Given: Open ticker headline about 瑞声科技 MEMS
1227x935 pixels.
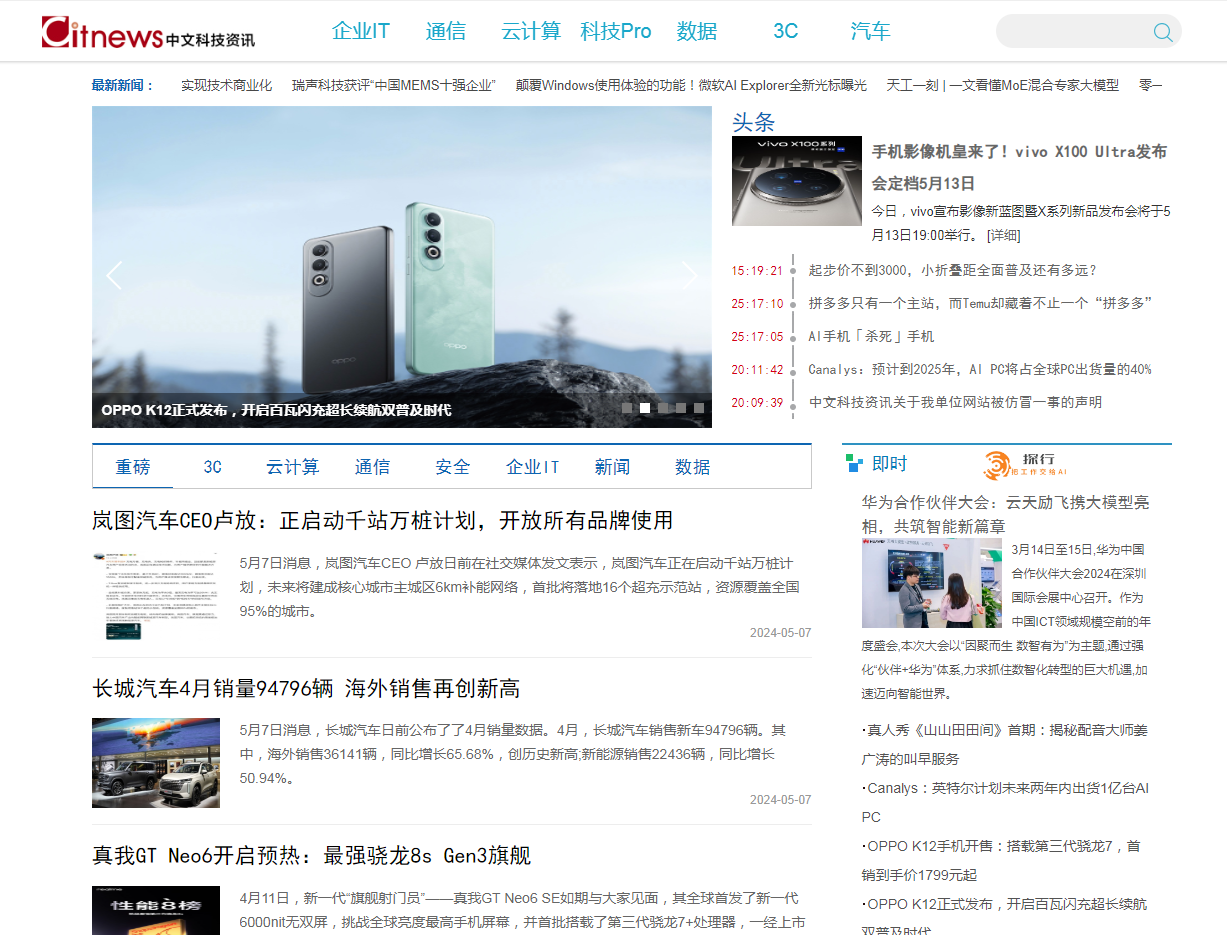Looking at the screenshot, I should 394,86.
